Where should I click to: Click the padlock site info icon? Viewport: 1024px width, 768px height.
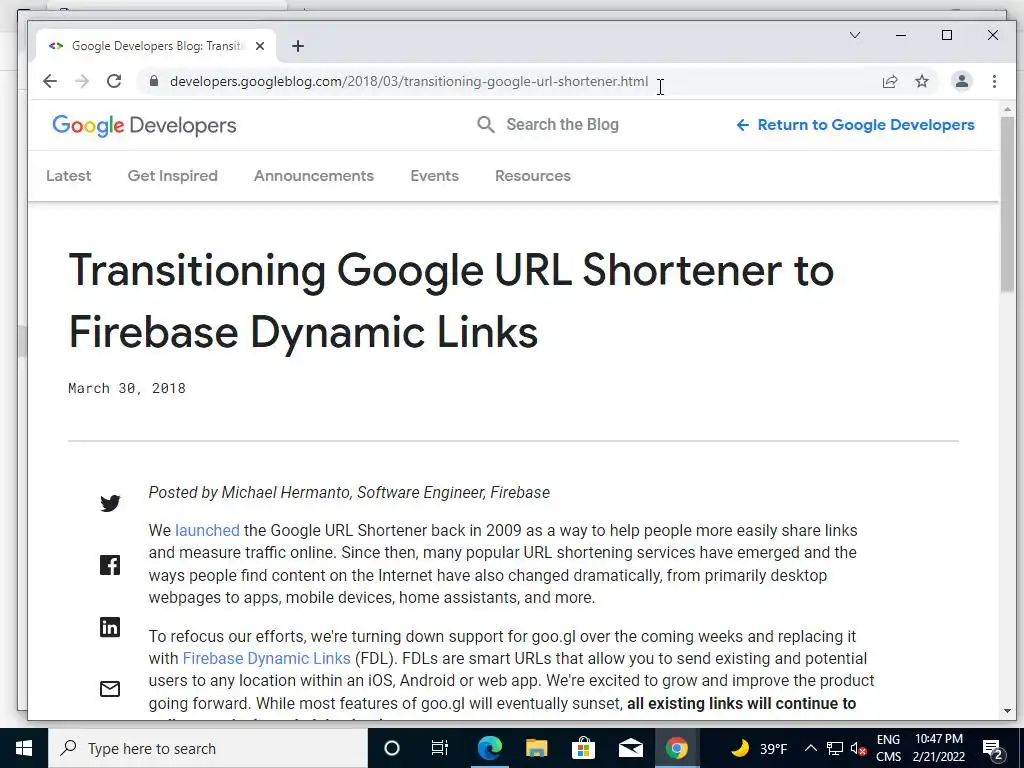[153, 81]
